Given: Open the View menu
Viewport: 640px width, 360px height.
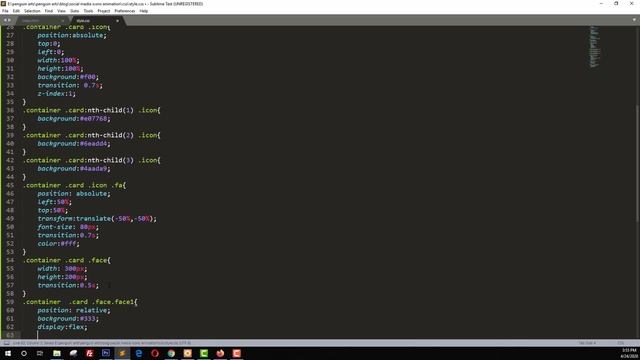Looking at the screenshot, I should tap(61, 11).
